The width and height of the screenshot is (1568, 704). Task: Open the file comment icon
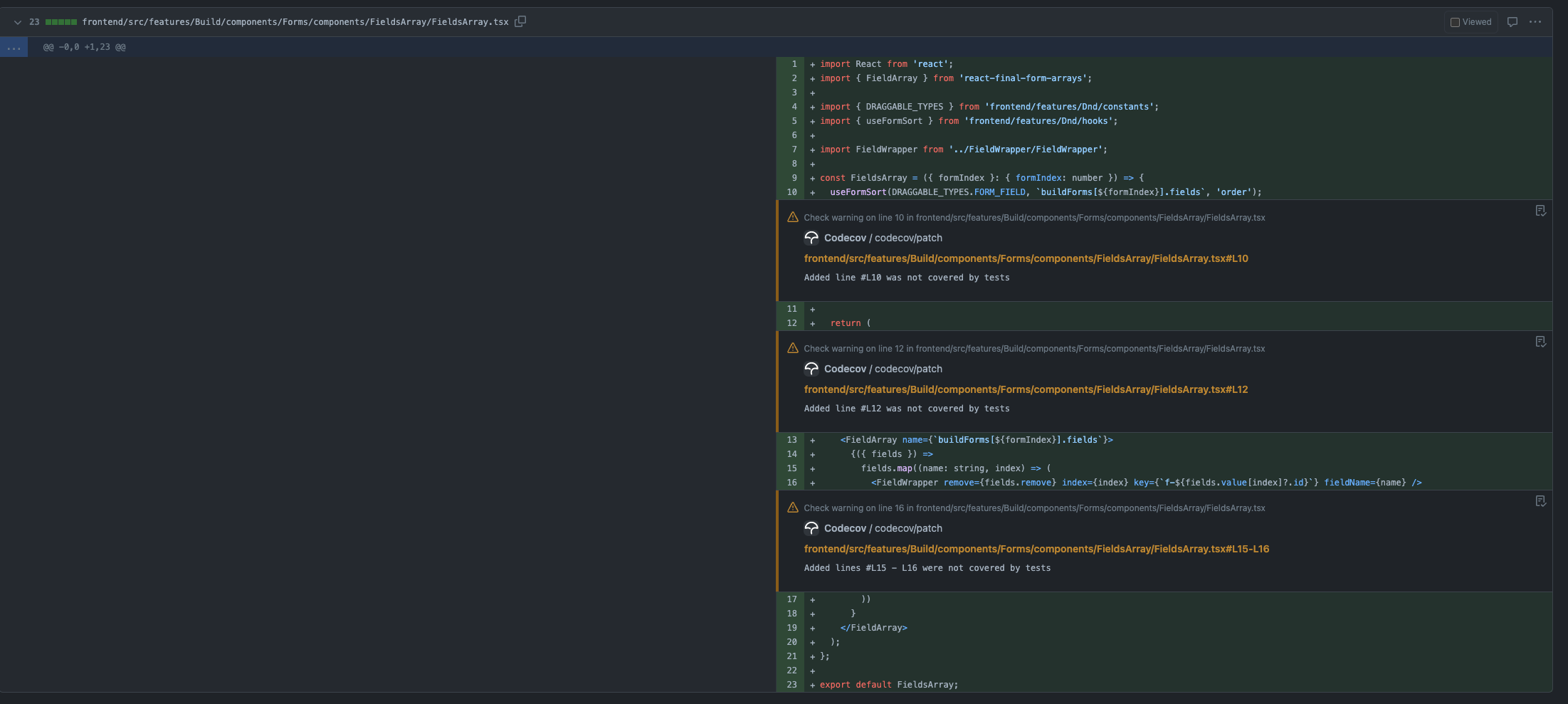1512,22
